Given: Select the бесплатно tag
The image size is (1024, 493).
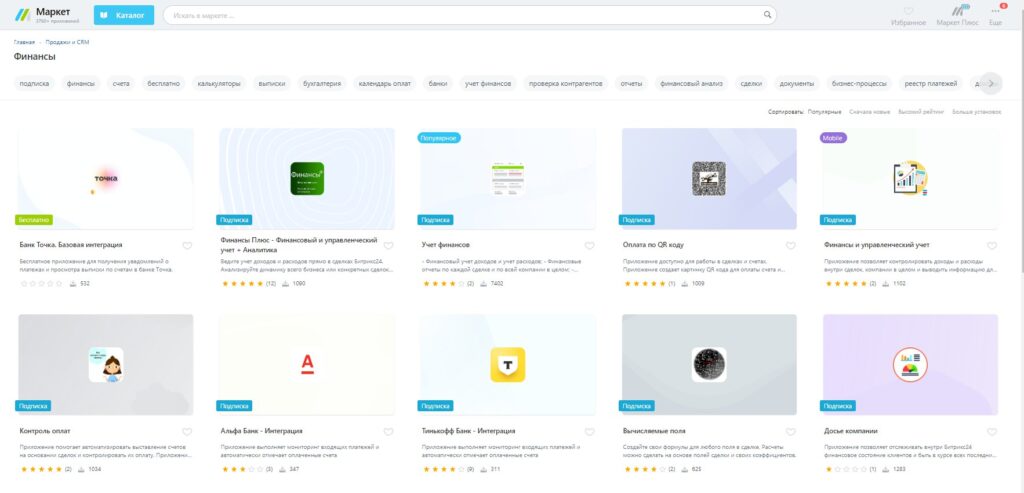Looking at the screenshot, I should [x=163, y=84].
